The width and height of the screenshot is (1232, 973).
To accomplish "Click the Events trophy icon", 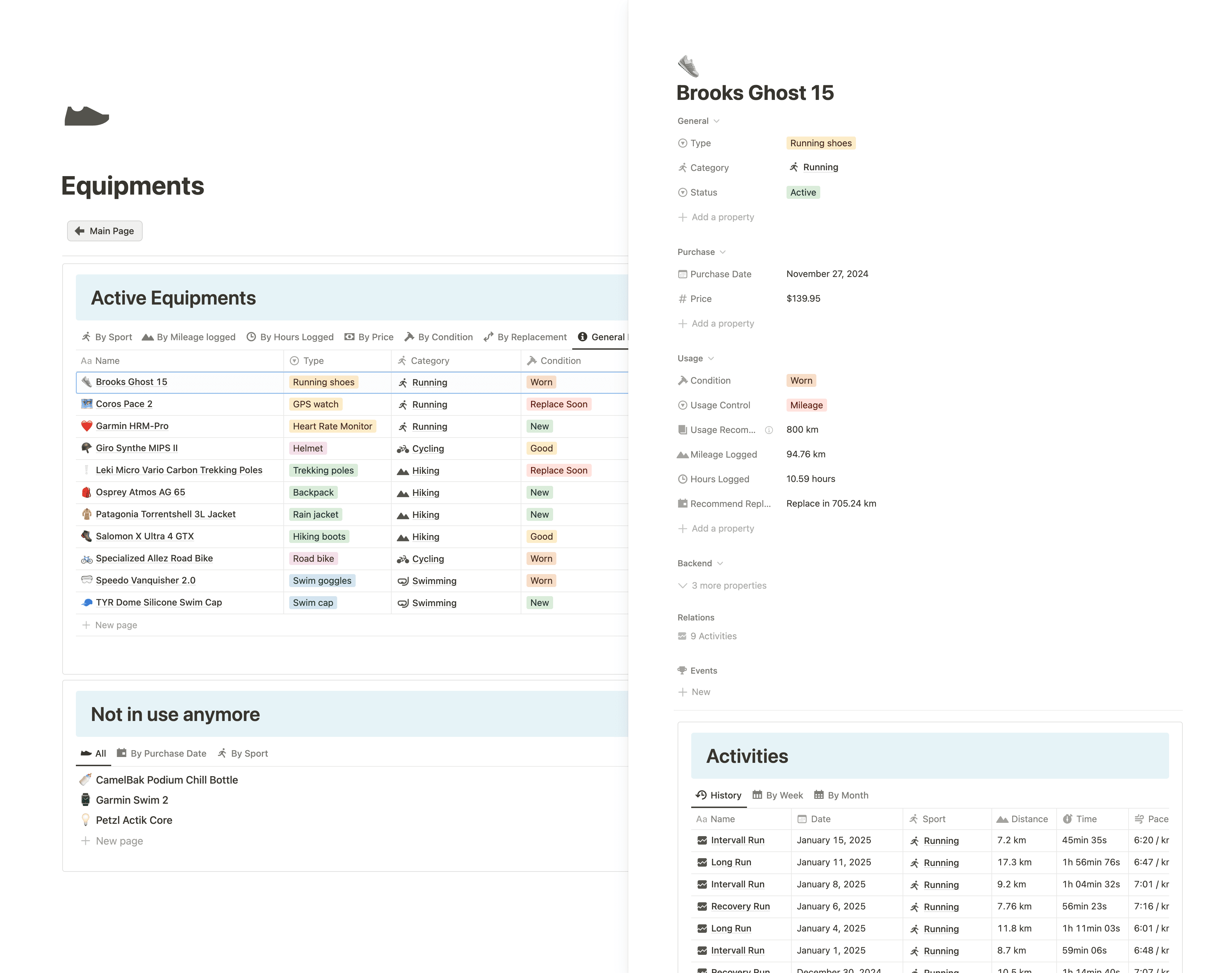I will (682, 670).
